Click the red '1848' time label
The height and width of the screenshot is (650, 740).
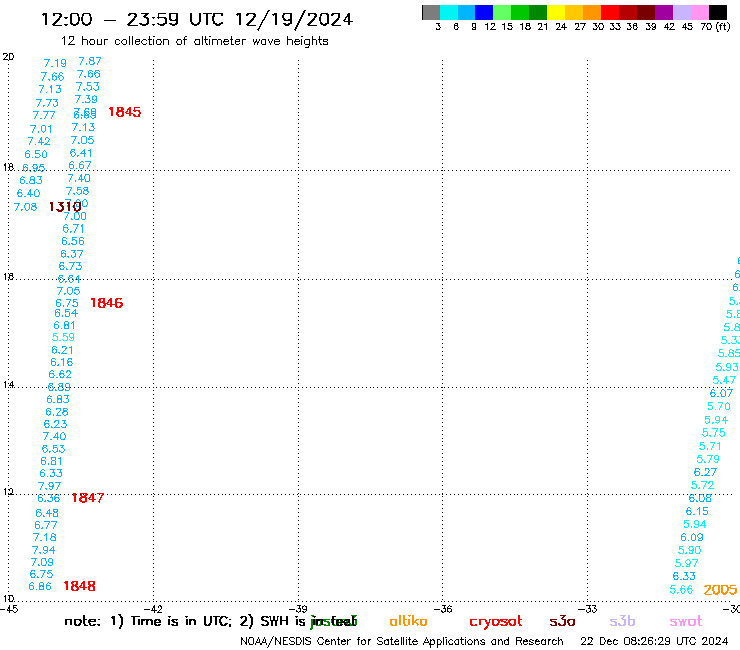tap(79, 586)
